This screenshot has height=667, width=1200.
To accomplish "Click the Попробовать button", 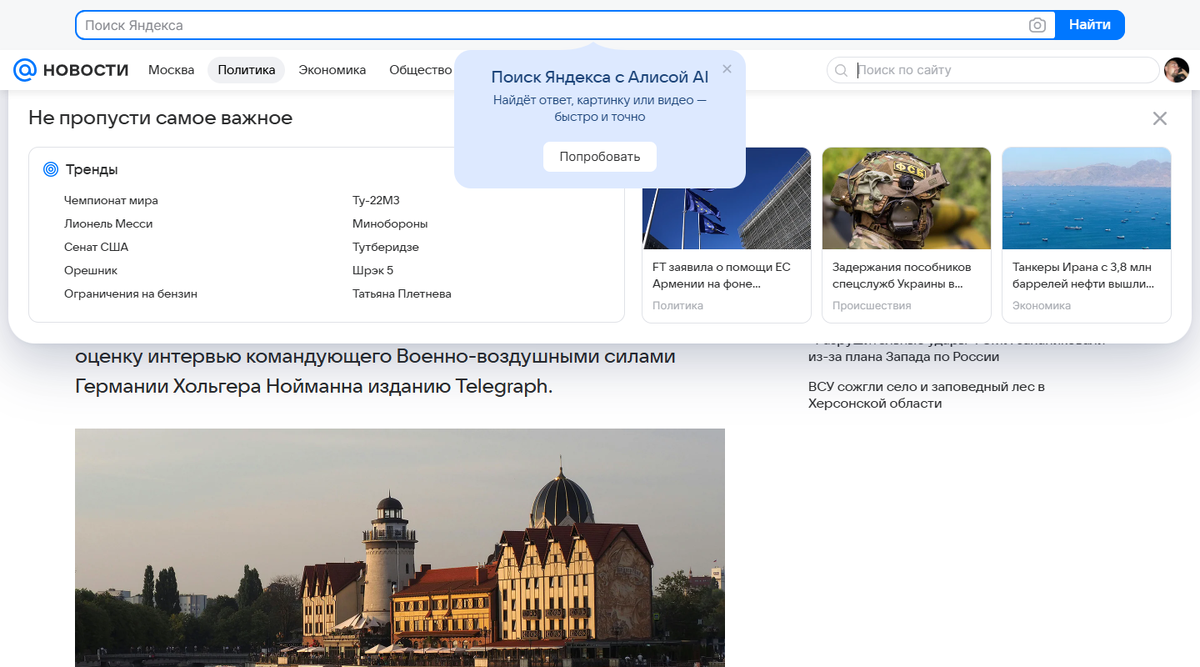I will [600, 157].
